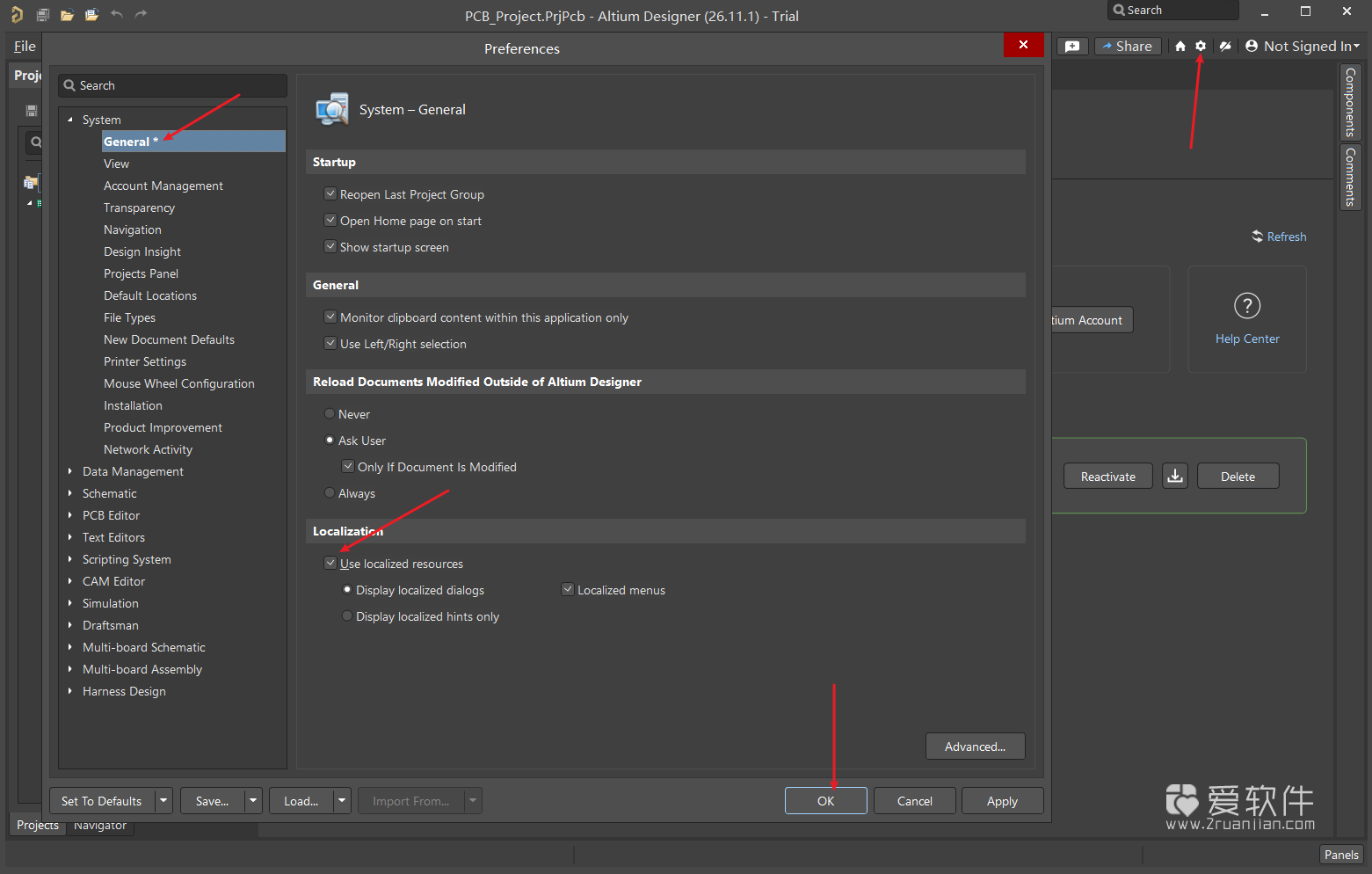Viewport: 1372px width, 874px height.
Task: Click the Refresh link icon
Action: coord(1258,237)
